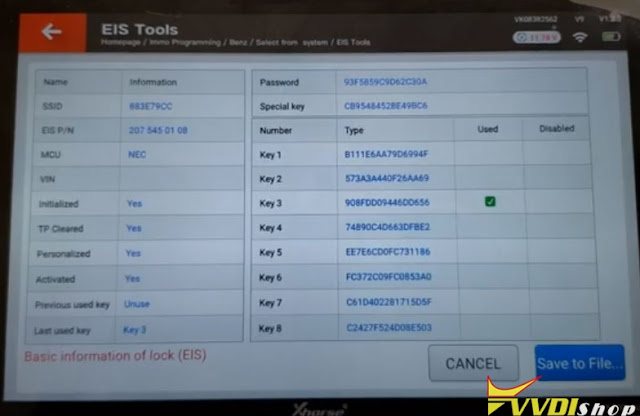The image size is (640, 416).
Task: Tap the battery level icon
Action: [611, 37]
